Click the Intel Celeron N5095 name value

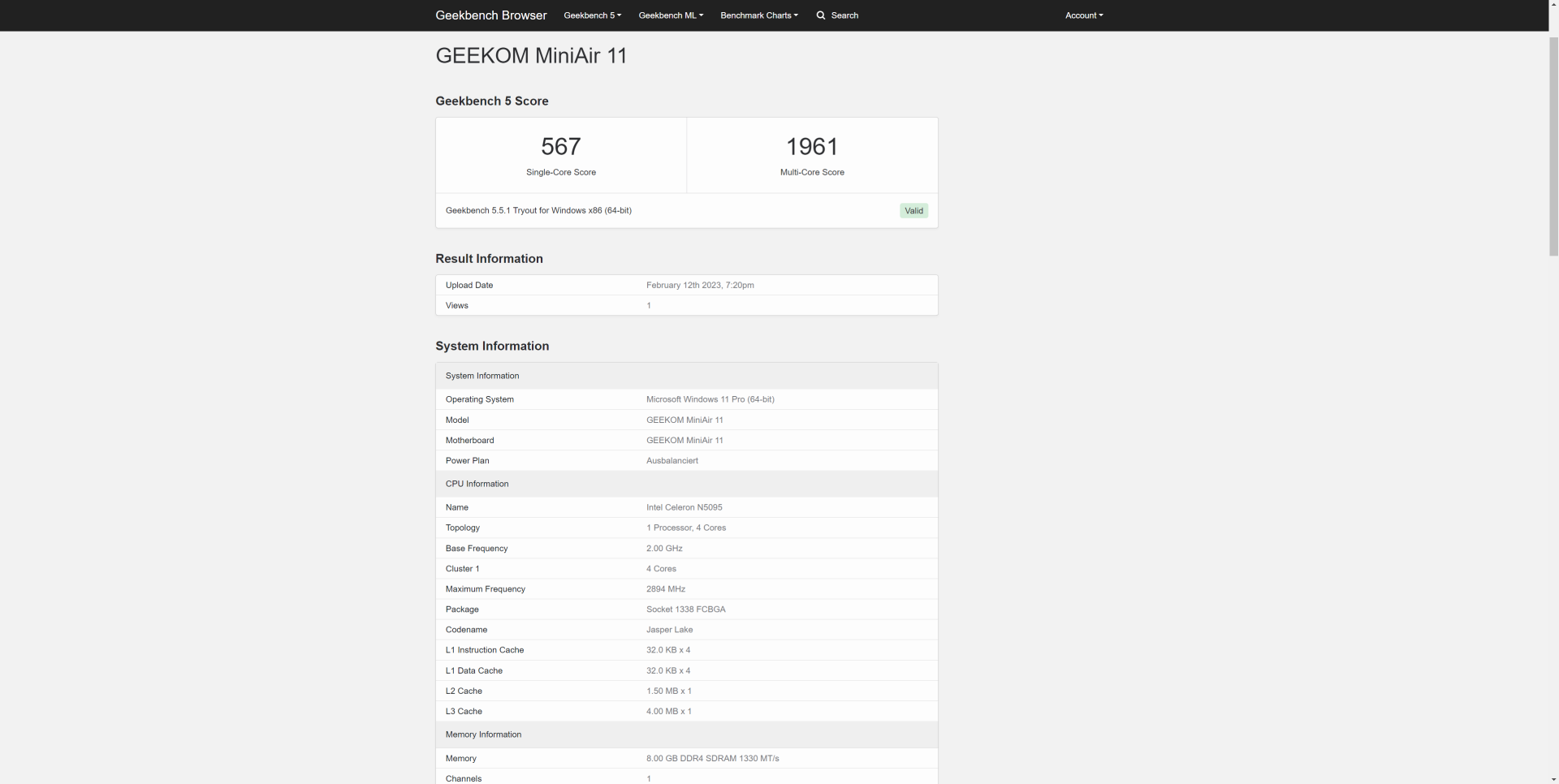point(684,507)
